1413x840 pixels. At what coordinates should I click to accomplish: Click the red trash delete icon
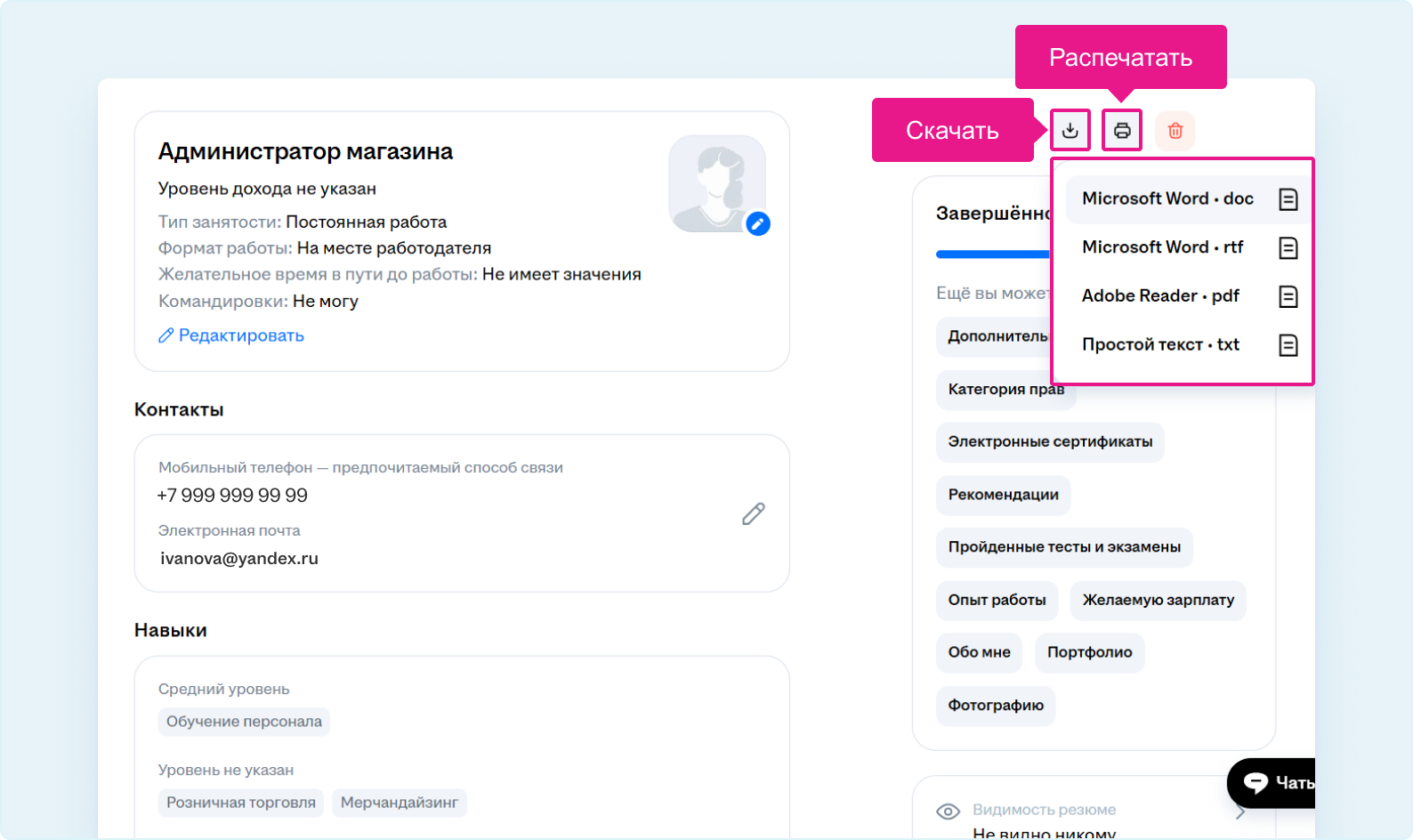click(1175, 131)
